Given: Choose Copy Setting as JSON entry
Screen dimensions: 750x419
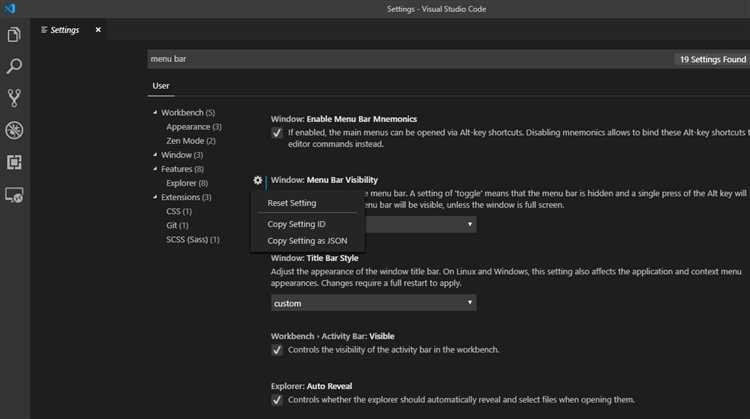Looking at the screenshot, I should click(308, 241).
